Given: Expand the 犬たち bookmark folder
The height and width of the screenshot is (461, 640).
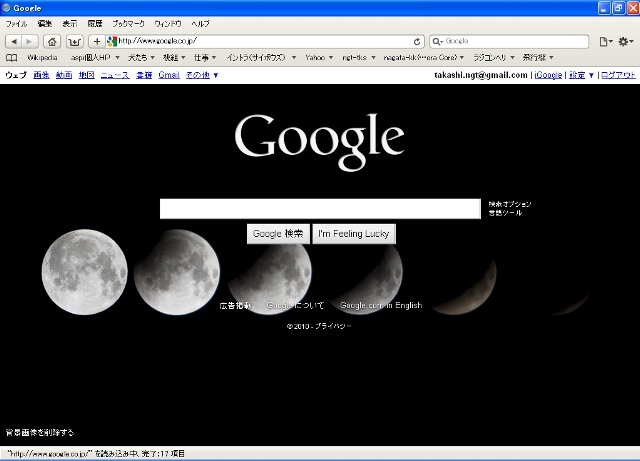Looking at the screenshot, I should pos(141,58).
